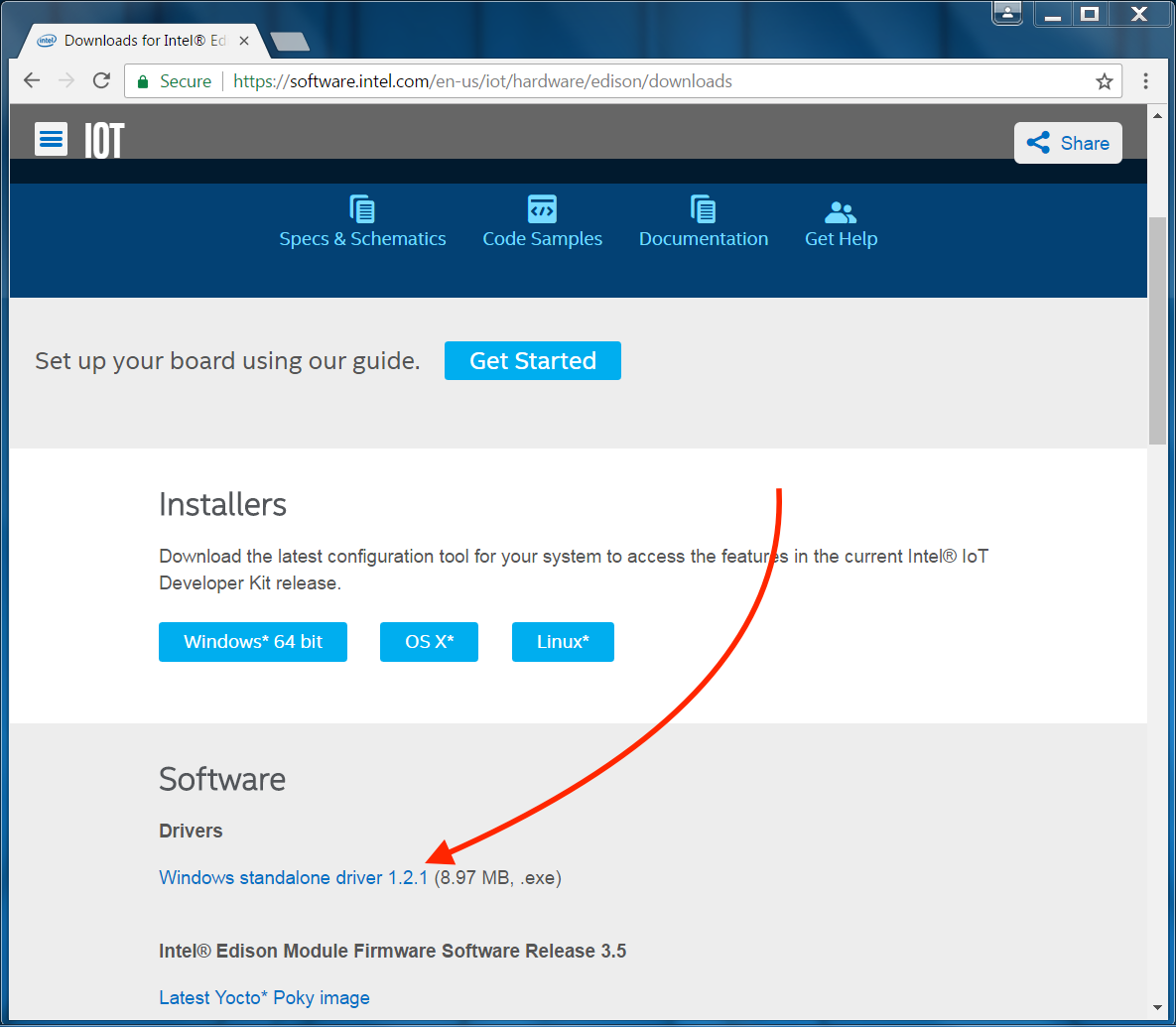The width and height of the screenshot is (1176, 1027).
Task: Download the OS X installer
Action: [429, 642]
